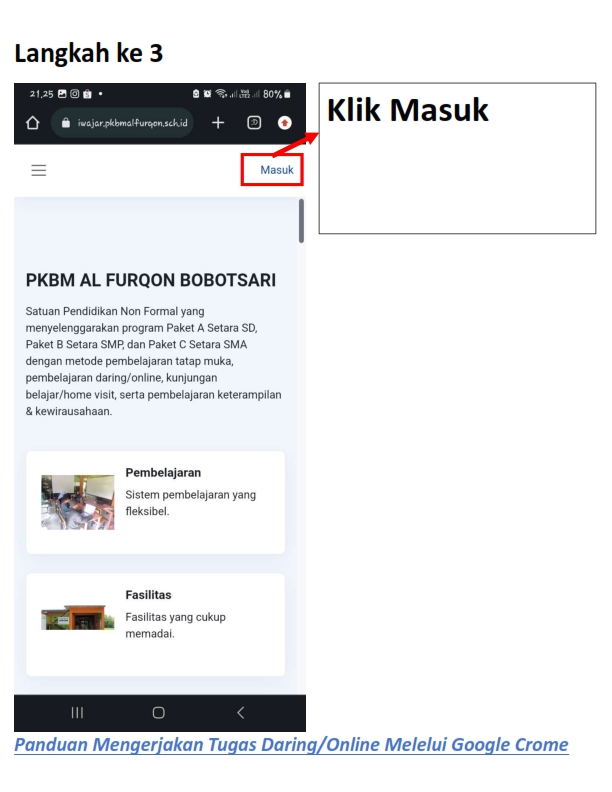This screenshot has width=612, height=792.
Task: Click the Masuk login link
Action: pyautogui.click(x=277, y=170)
